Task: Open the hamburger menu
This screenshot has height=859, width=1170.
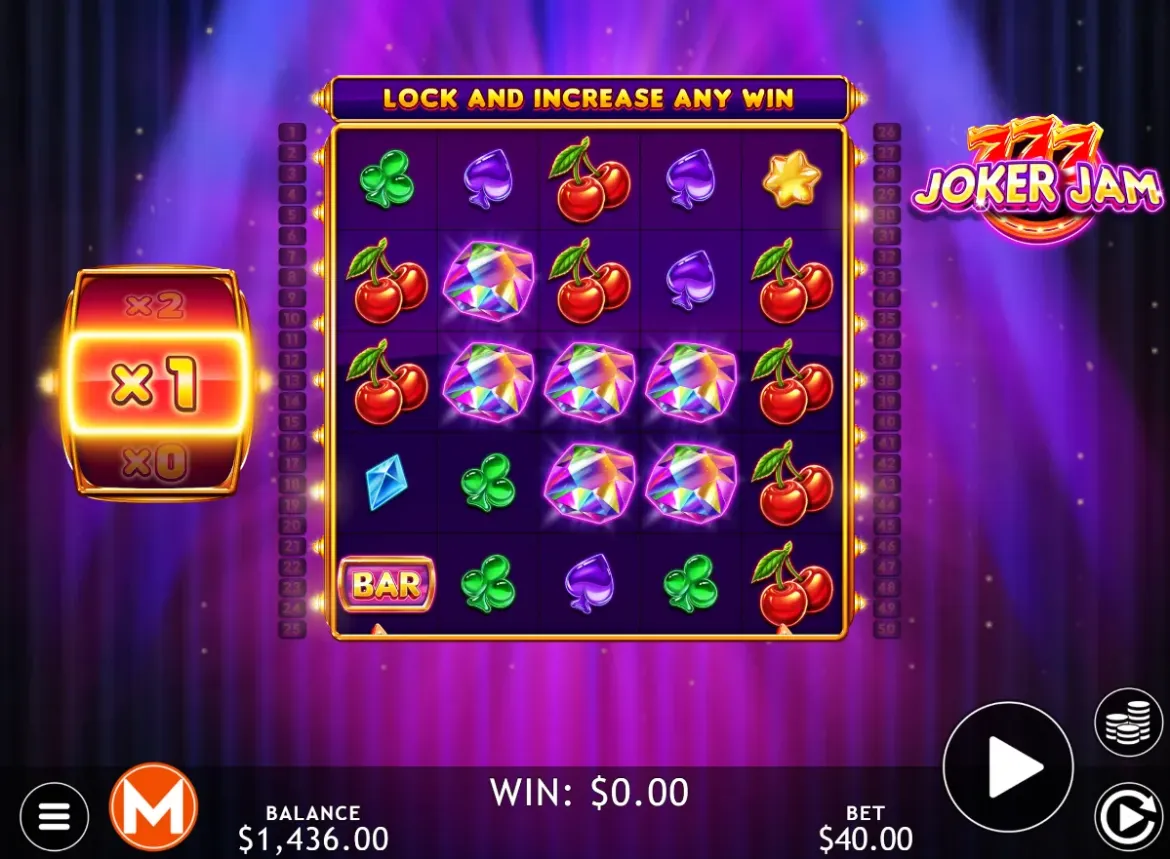Action: 54,816
